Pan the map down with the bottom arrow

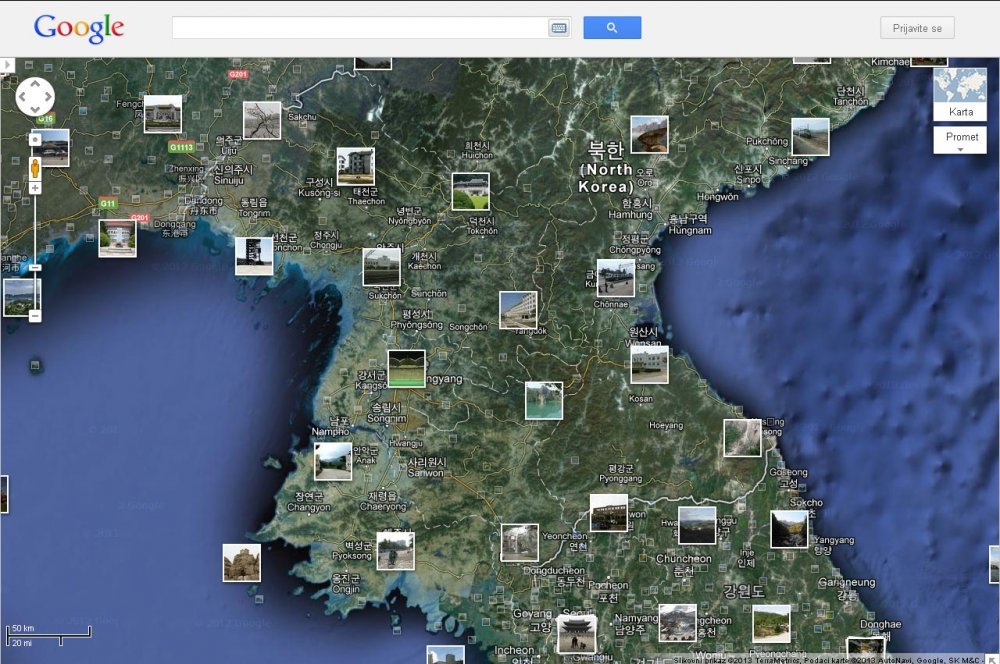coord(35,109)
